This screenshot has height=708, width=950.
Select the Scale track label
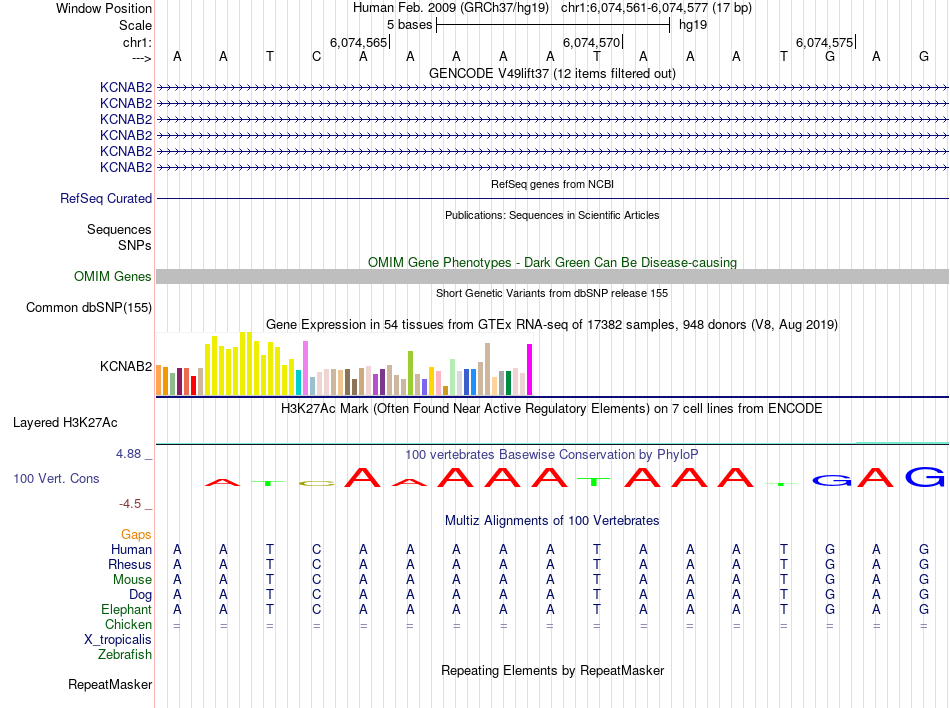pyautogui.click(x=135, y=25)
